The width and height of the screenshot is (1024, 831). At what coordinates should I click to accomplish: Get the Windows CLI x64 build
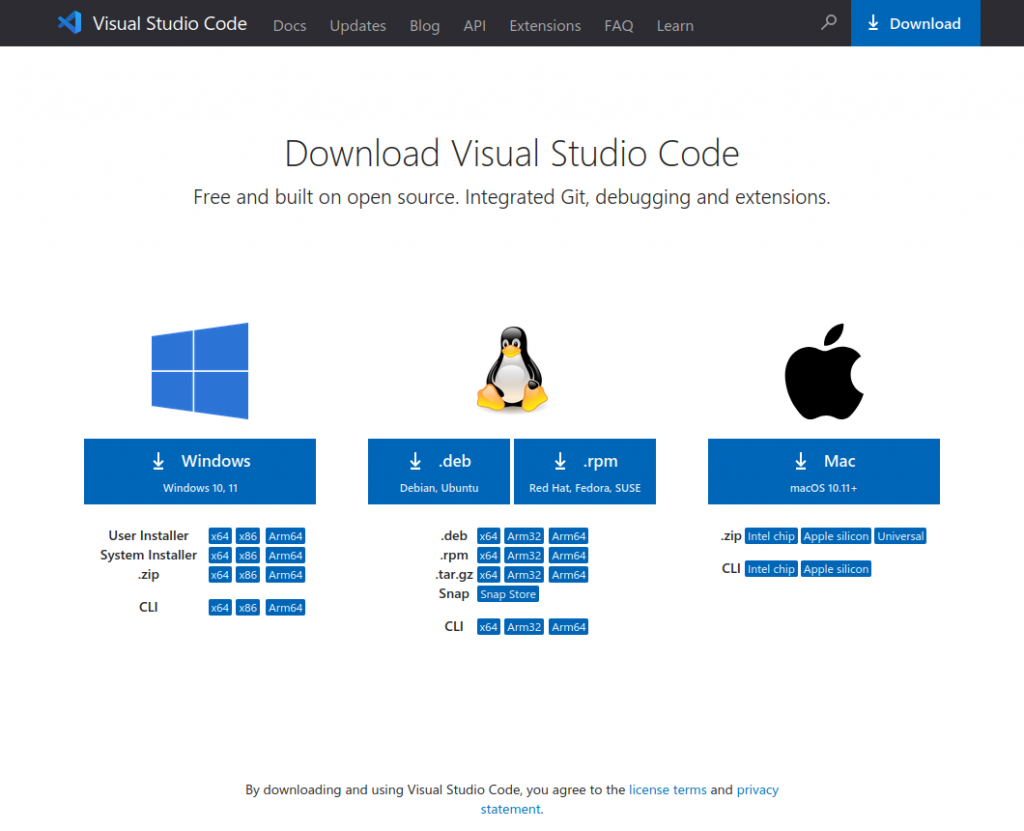[220, 608]
